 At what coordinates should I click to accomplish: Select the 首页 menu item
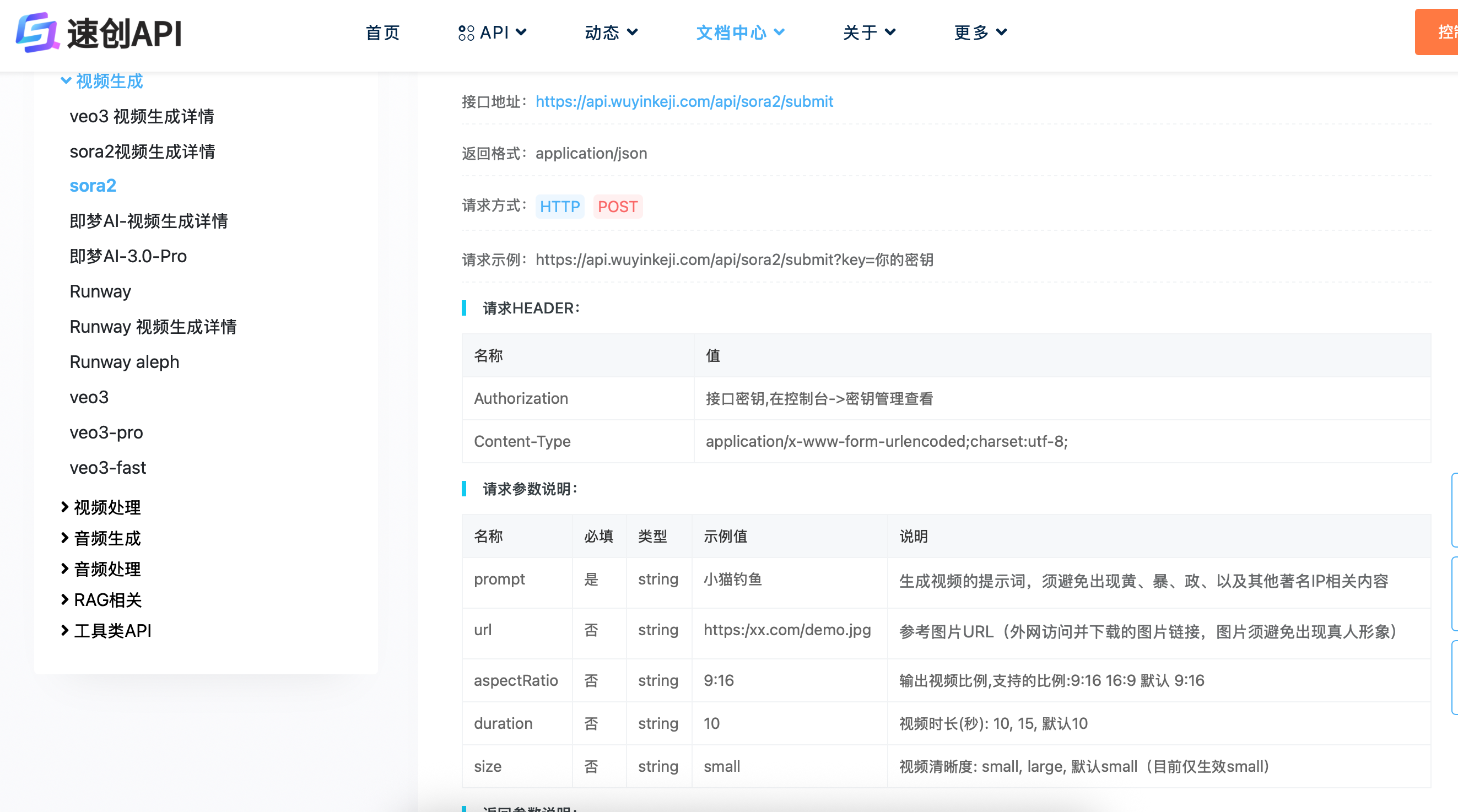coord(383,33)
